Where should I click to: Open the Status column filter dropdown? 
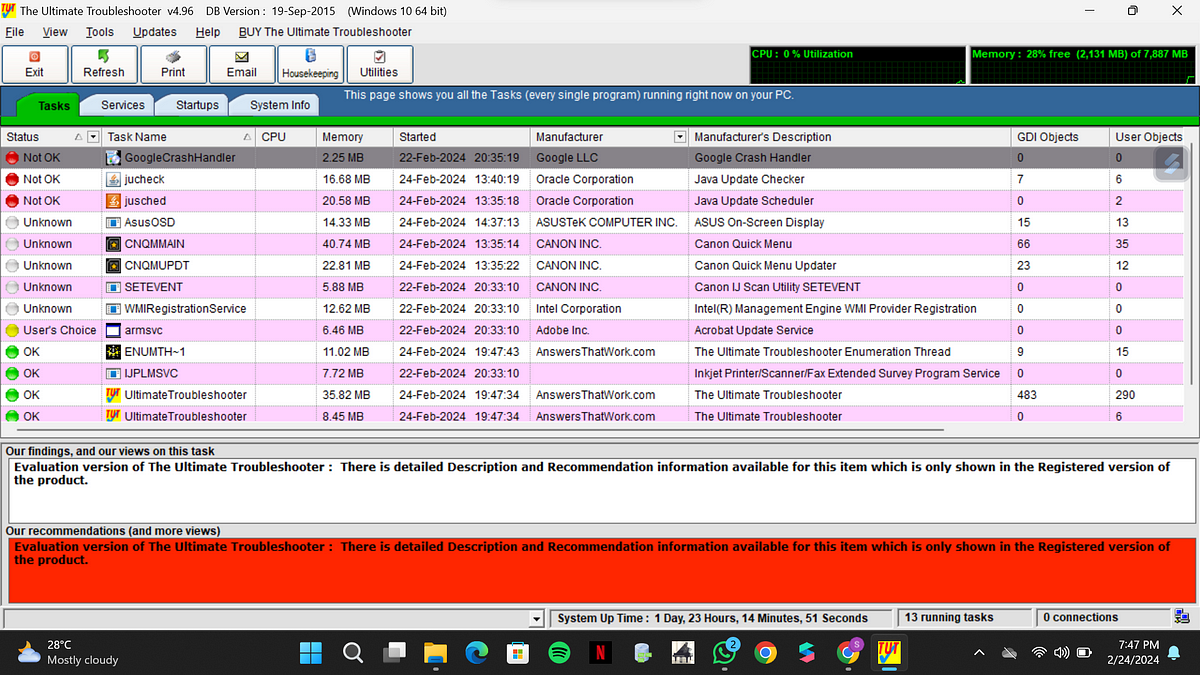coord(93,137)
